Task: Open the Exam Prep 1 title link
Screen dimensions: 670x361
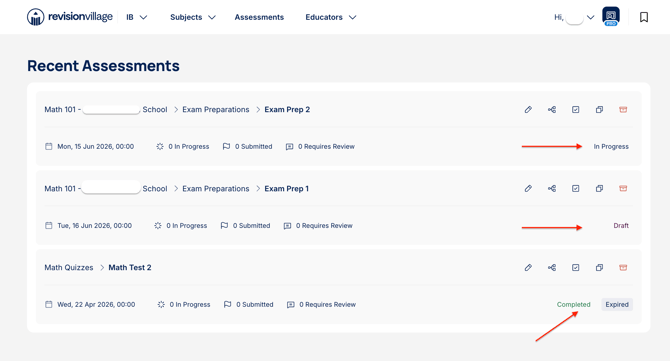Action: pos(286,188)
